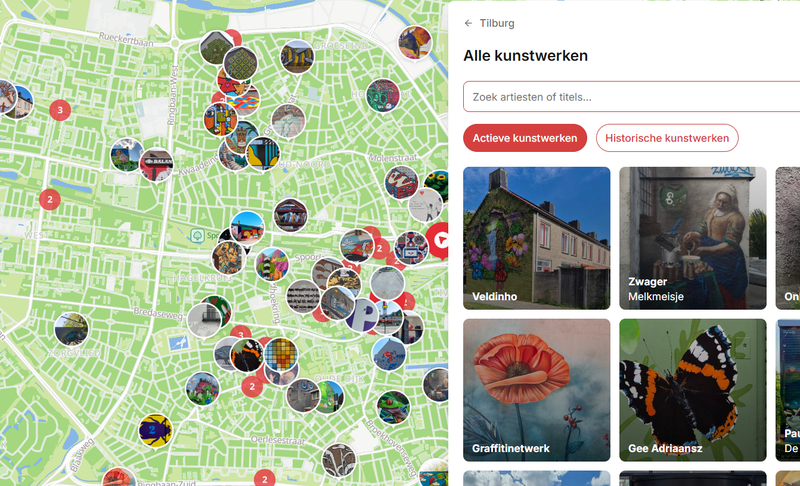Select the green frog artwork marker near Broekhovenseweg
Viewport: 800px width, 486px height.
click(x=393, y=407)
